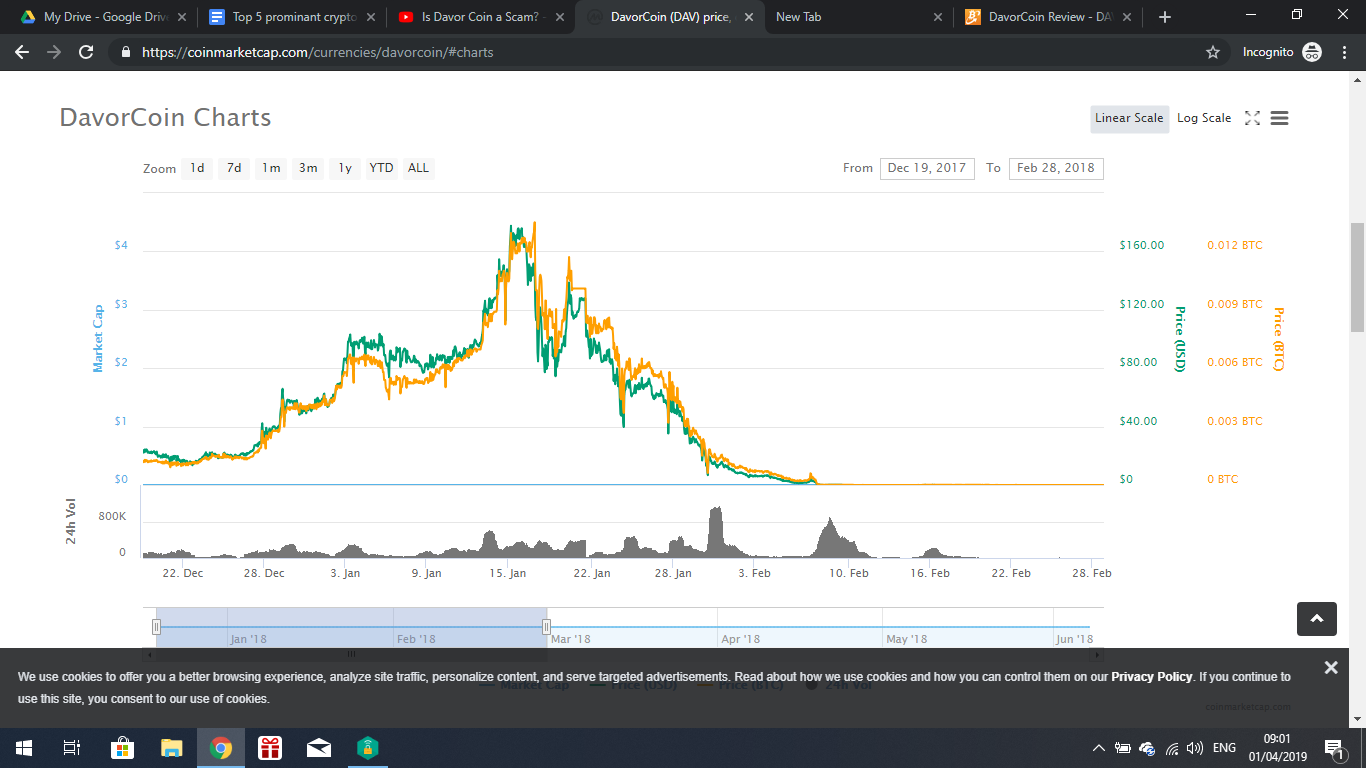Click the DavorCoin Charts heading
Screen dimensions: 1366x768
[x=165, y=118]
